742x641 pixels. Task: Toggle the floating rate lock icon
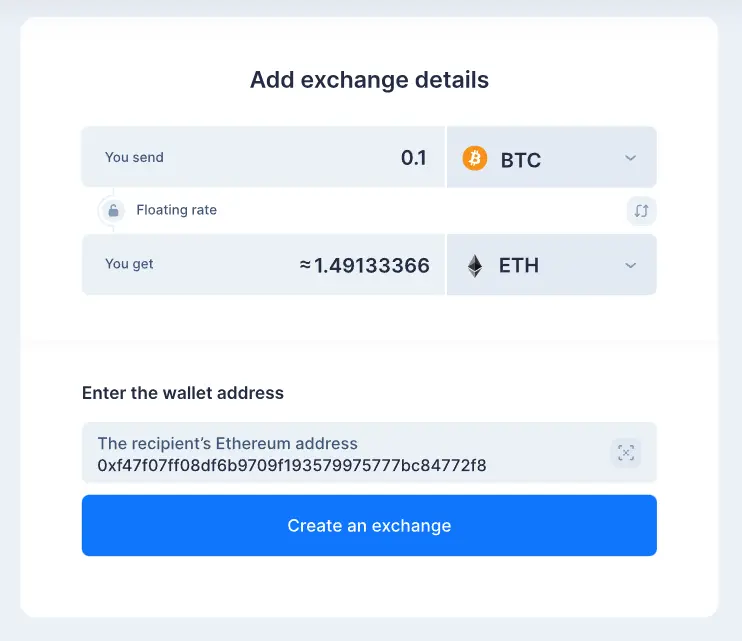[113, 211]
